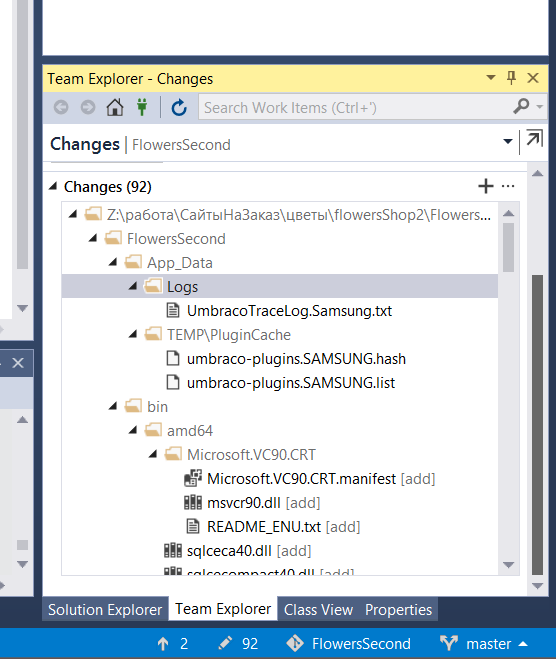This screenshot has height=659, width=556.
Task: Collapse the Microsoft.VC90.CRT folder node
Action: tap(153, 454)
